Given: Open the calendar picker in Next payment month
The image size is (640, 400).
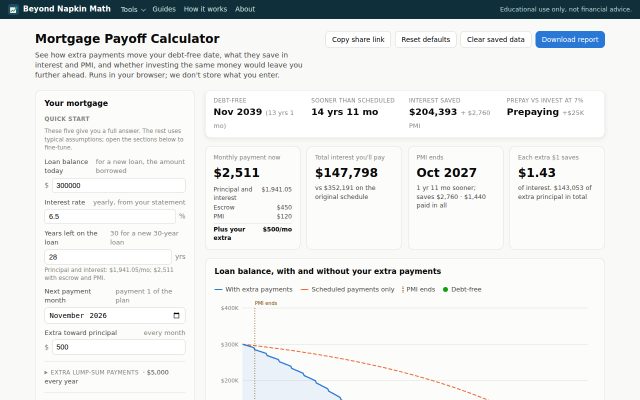Looking at the screenshot, I should pyautogui.click(x=176, y=316).
